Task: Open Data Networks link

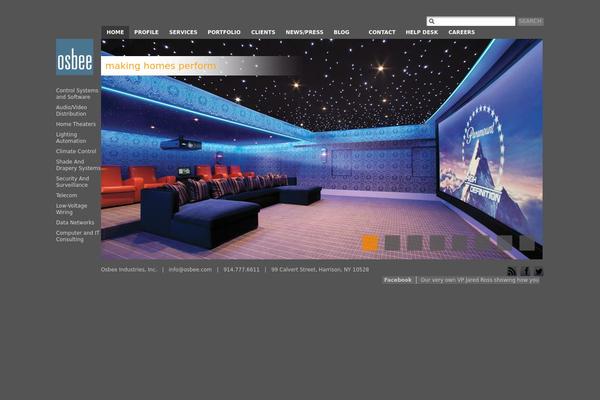Action: coord(75,222)
